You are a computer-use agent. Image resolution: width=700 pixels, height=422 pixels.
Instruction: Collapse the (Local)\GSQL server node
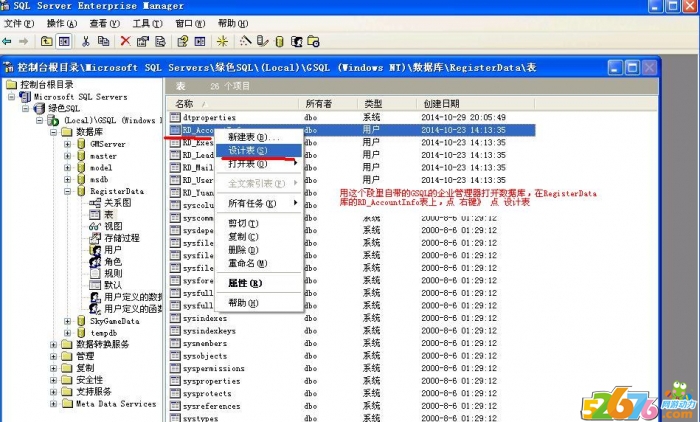(39, 120)
